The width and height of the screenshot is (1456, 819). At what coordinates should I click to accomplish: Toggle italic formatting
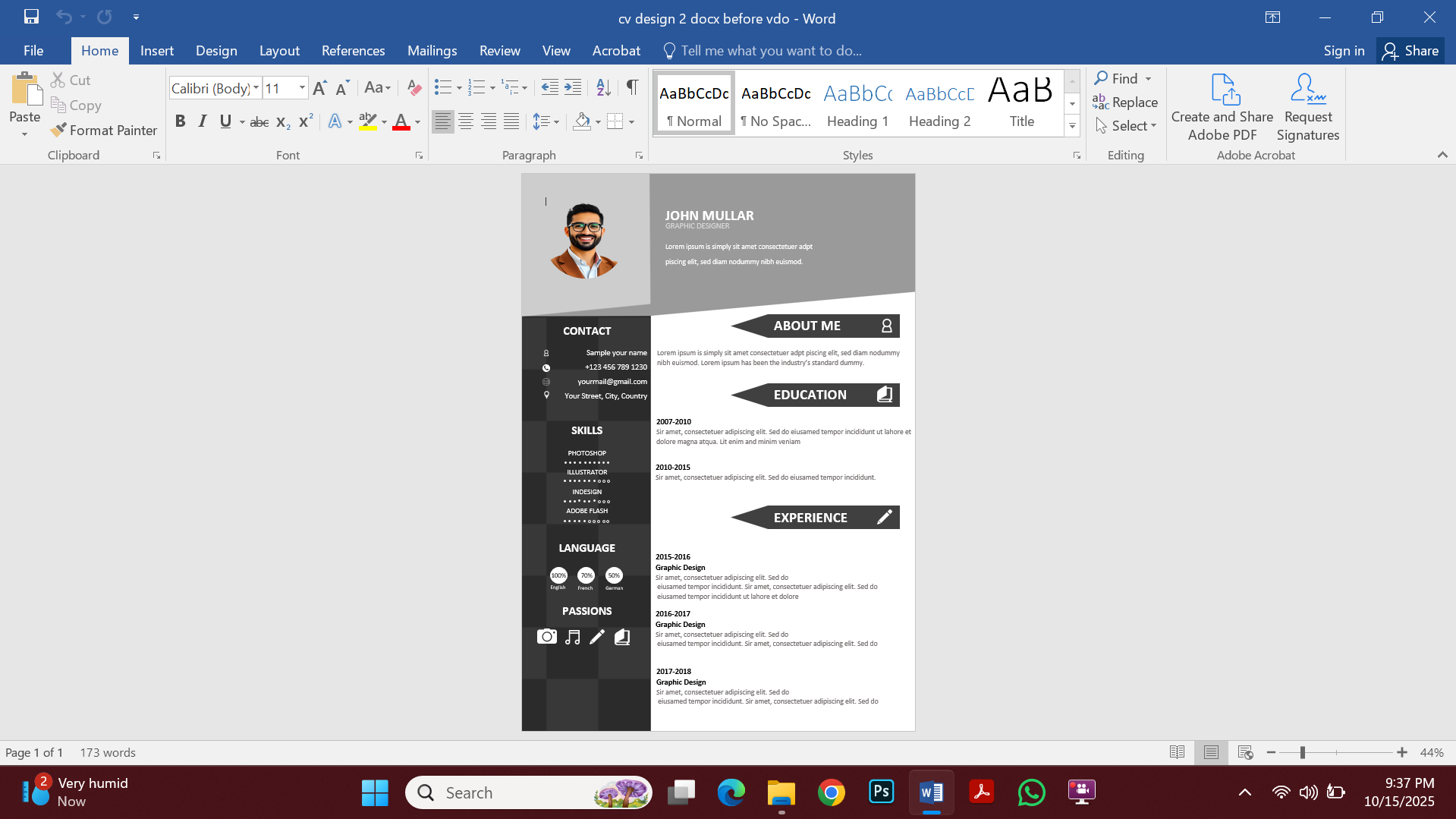coord(202,121)
